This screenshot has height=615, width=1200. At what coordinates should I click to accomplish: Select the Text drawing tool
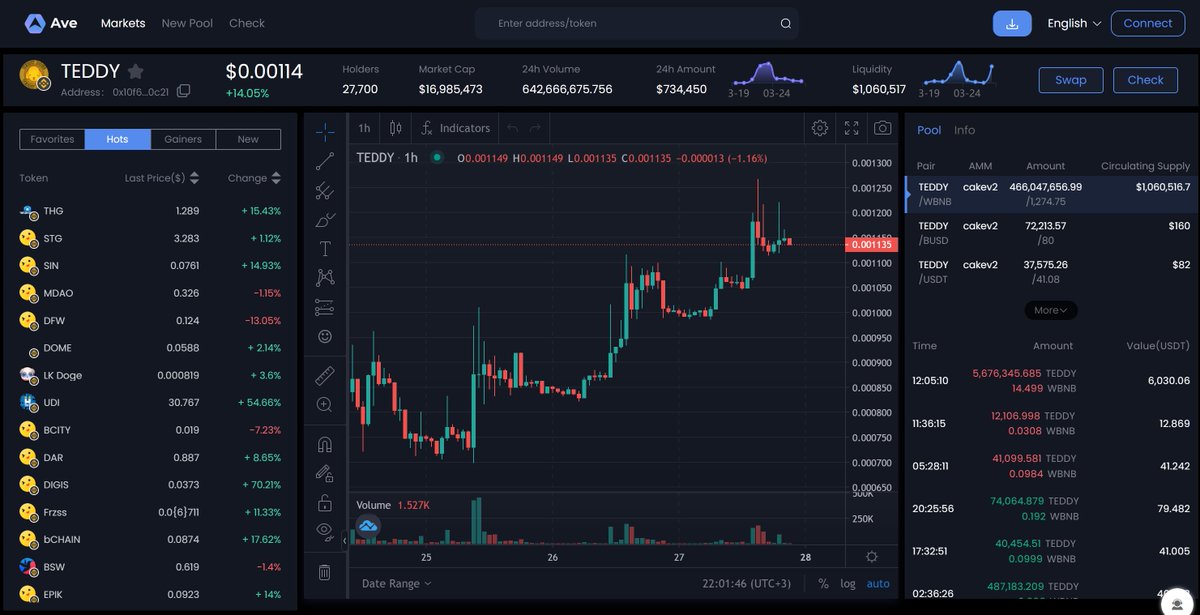pyautogui.click(x=324, y=247)
